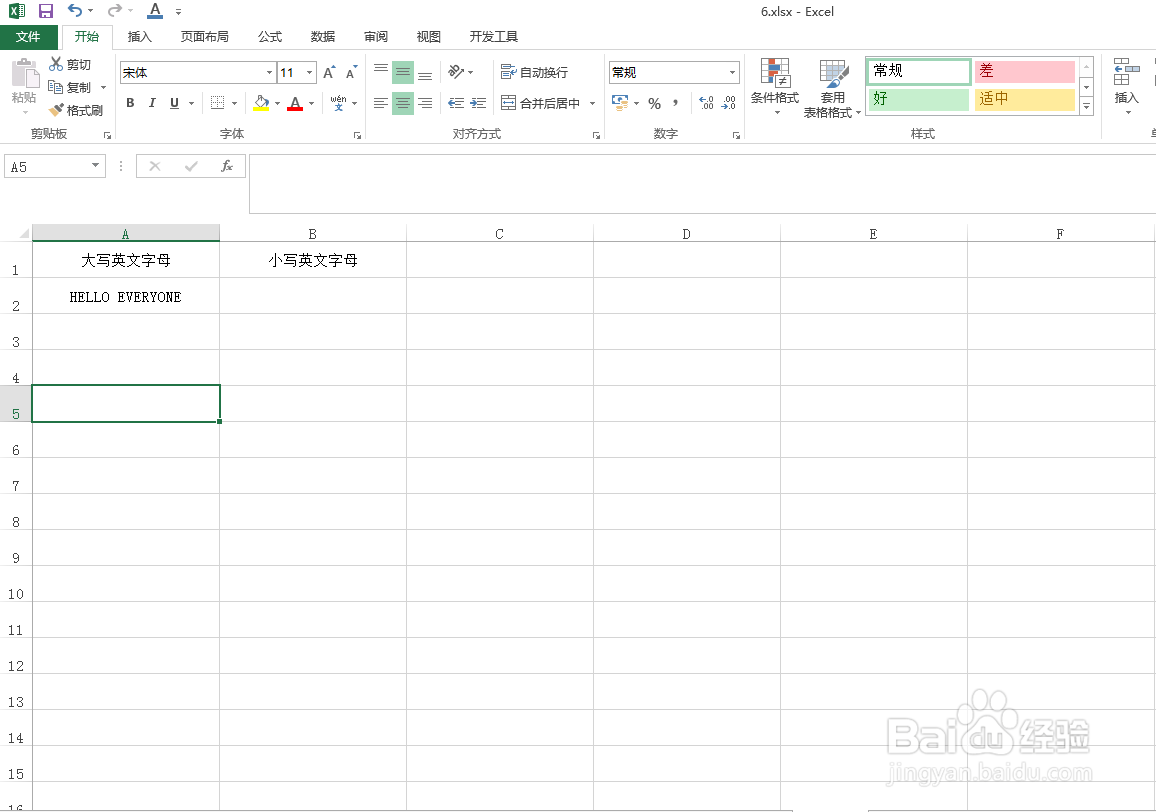1156x812 pixels.
Task: Click the cell borders icon
Action: [x=217, y=103]
